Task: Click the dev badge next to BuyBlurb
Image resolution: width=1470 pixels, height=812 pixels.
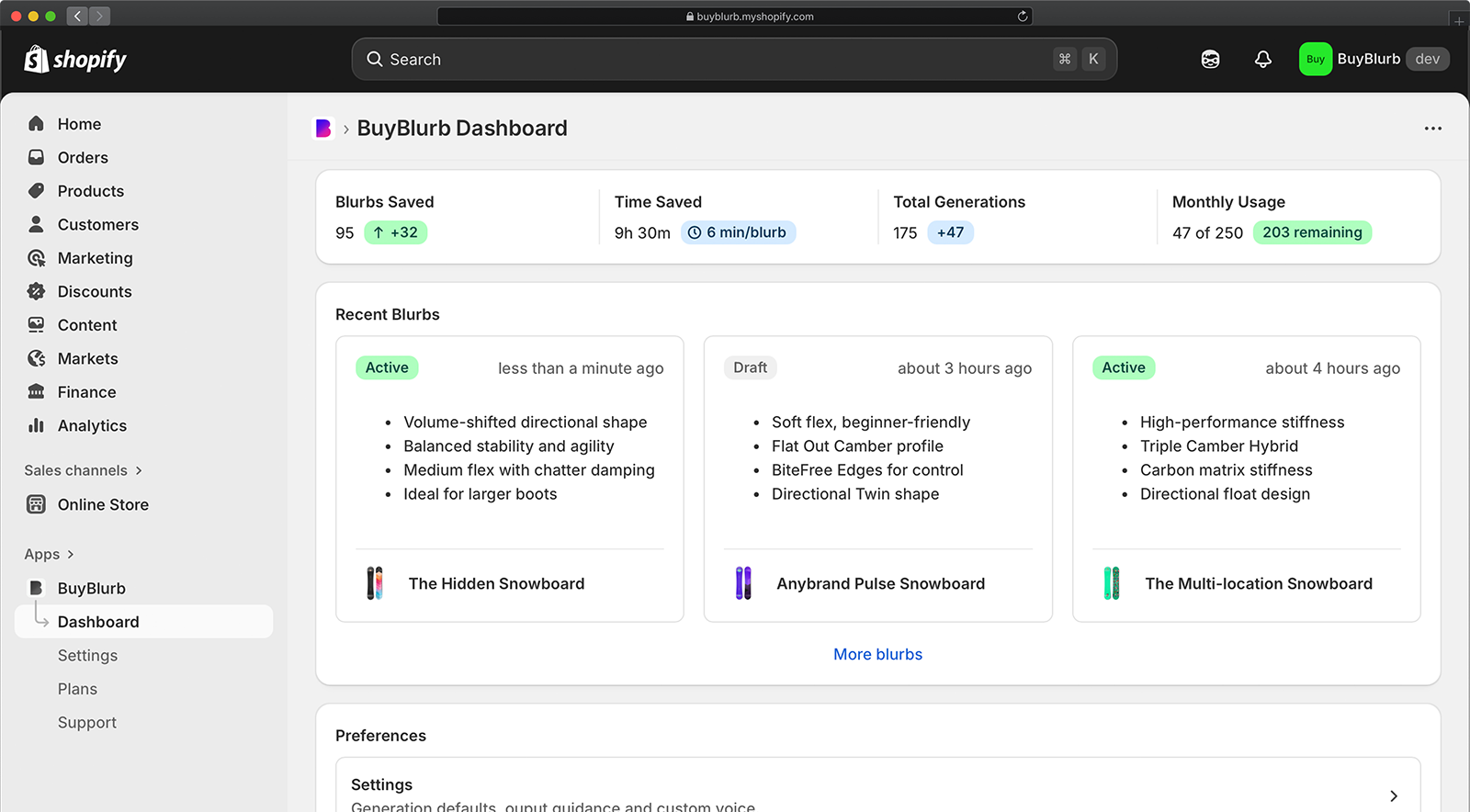Action: click(x=1427, y=59)
